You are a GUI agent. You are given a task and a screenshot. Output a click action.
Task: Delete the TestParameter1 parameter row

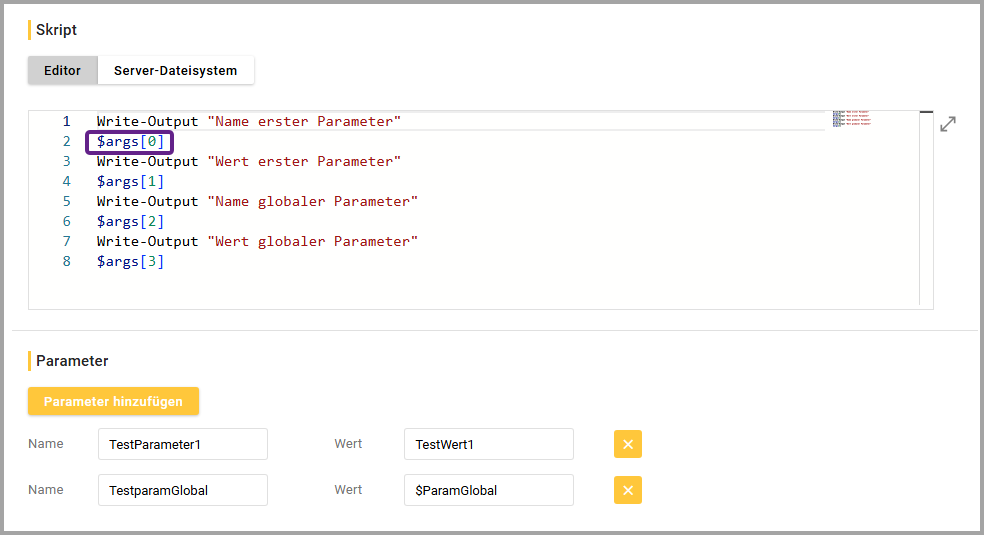pos(627,444)
